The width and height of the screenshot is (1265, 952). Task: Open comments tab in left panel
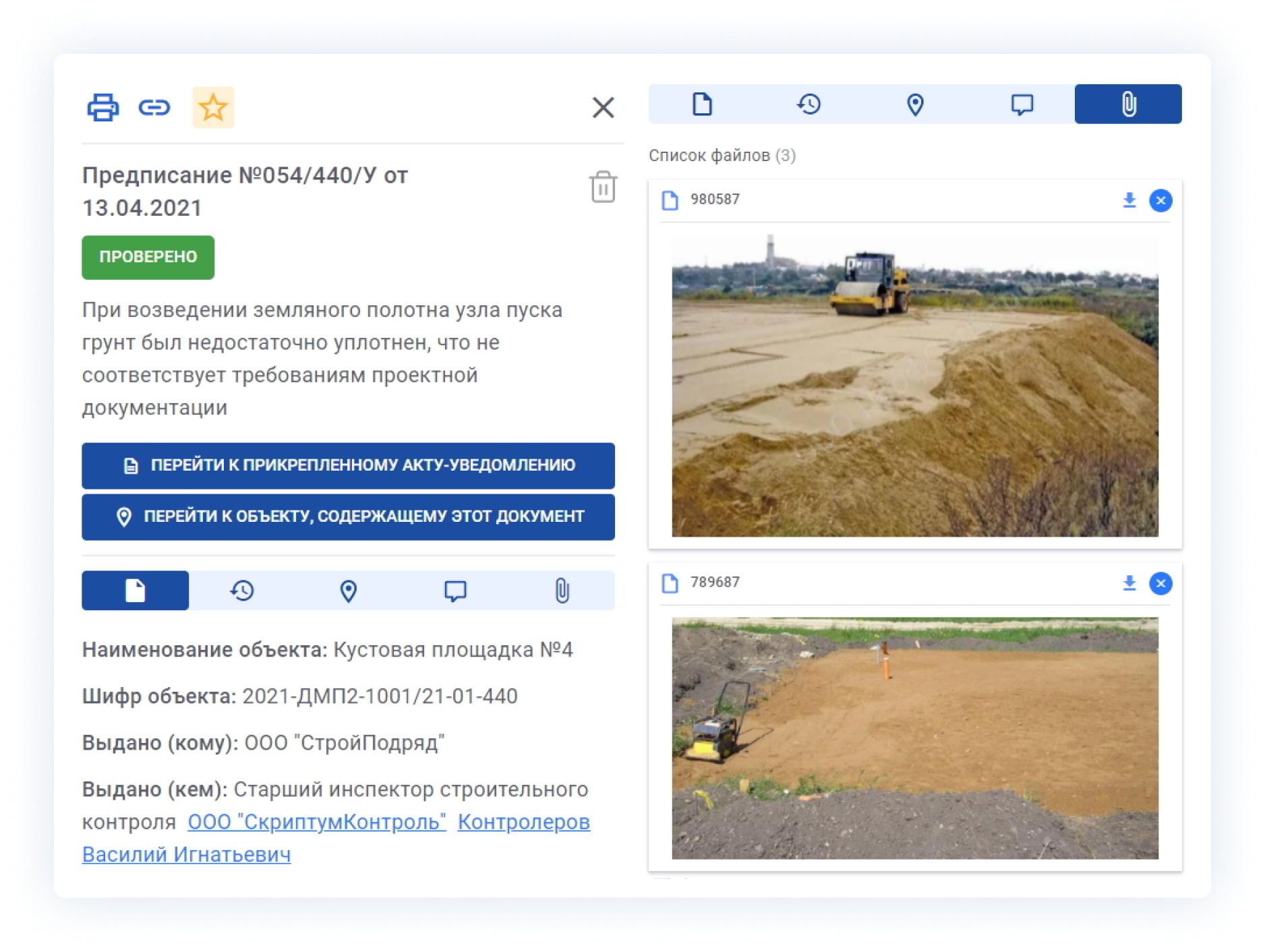point(455,591)
